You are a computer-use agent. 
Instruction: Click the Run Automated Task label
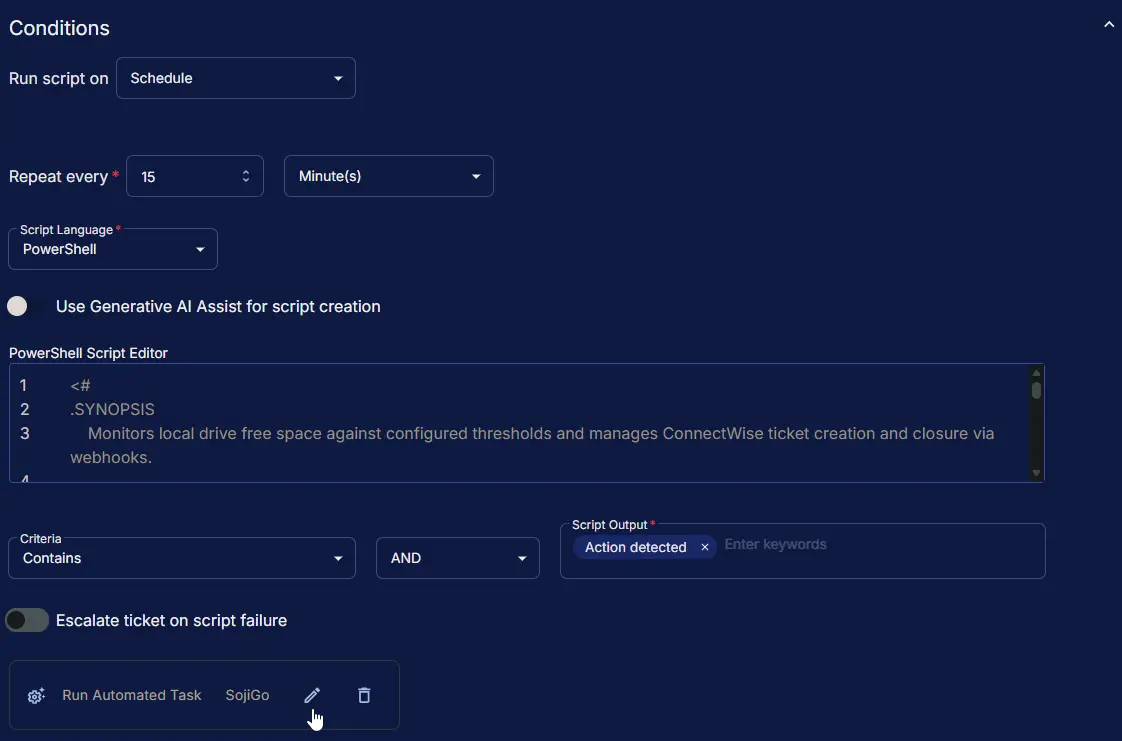pyautogui.click(x=132, y=695)
